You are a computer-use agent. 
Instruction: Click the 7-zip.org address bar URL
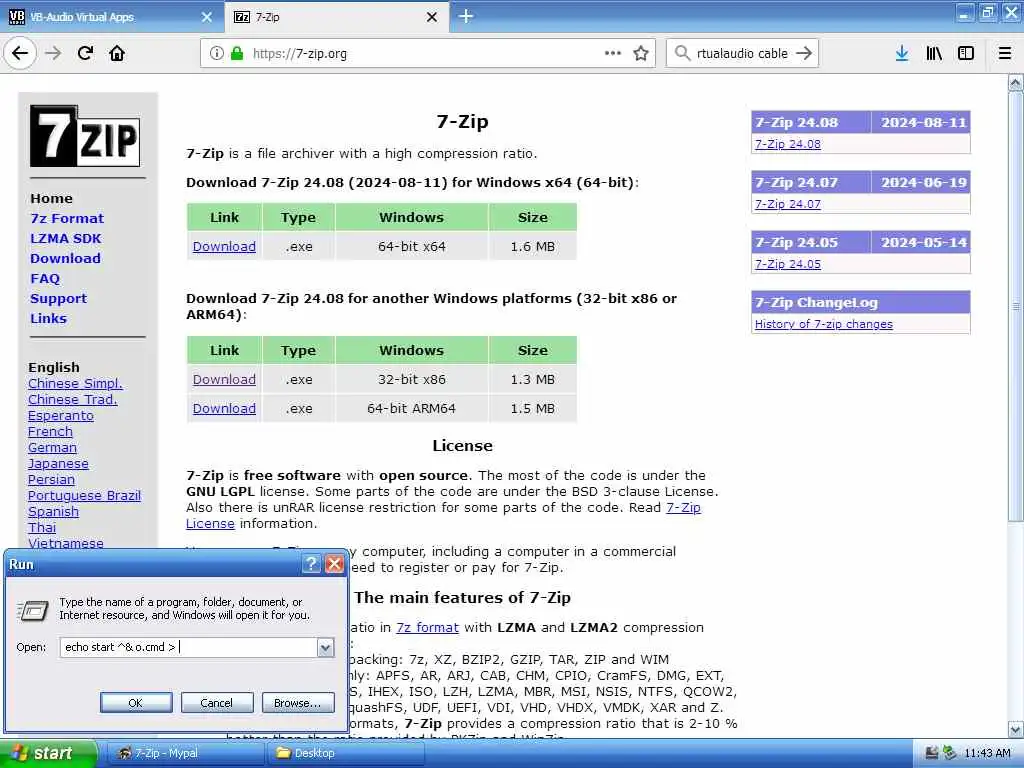300,54
